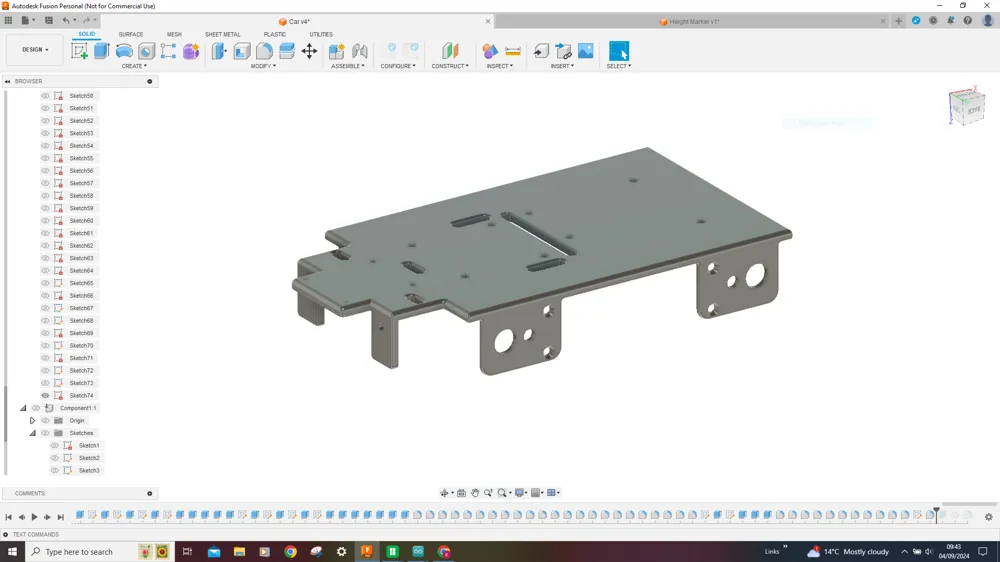Click the Create Sketch tool icon
Image resolution: width=1000 pixels, height=562 pixels.
pyautogui.click(x=80, y=51)
